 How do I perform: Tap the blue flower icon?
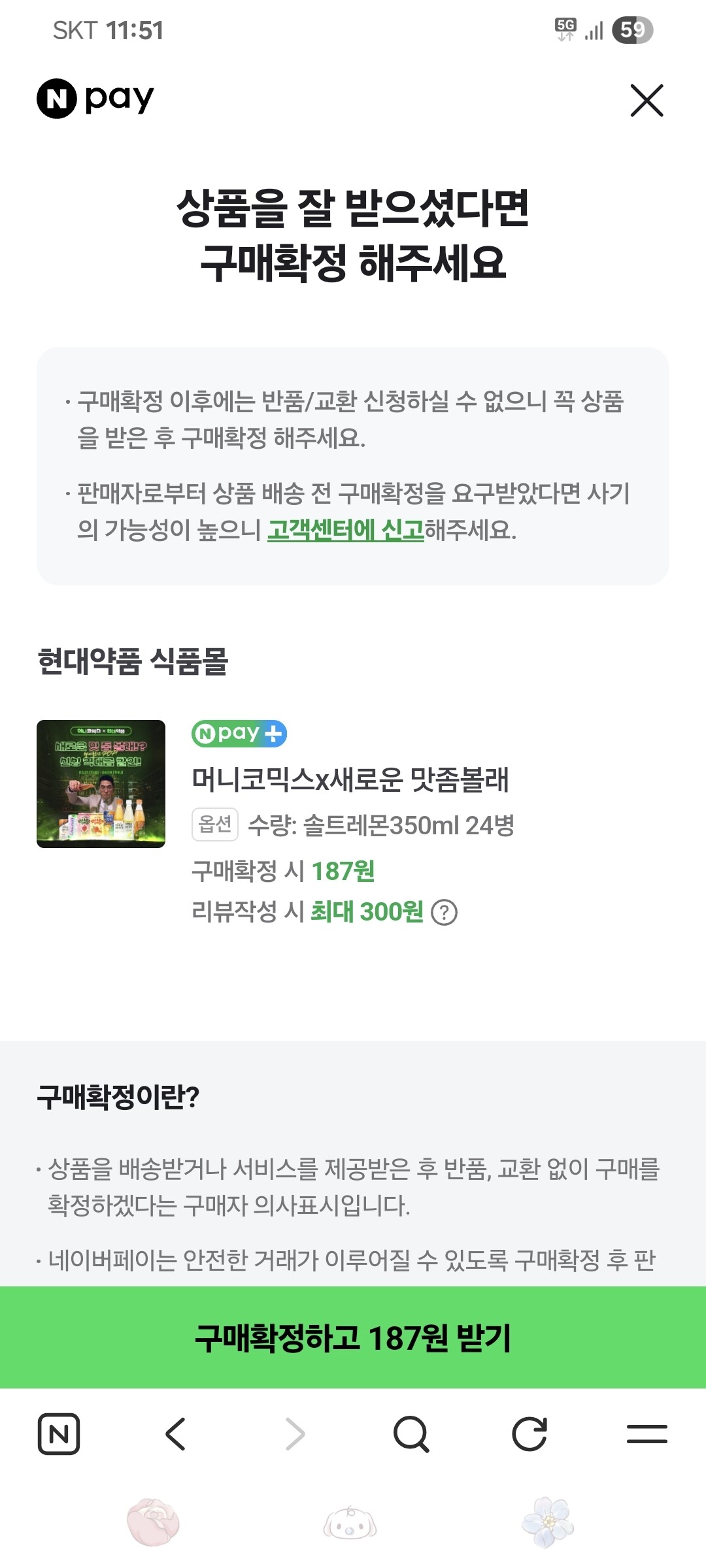548,1523
